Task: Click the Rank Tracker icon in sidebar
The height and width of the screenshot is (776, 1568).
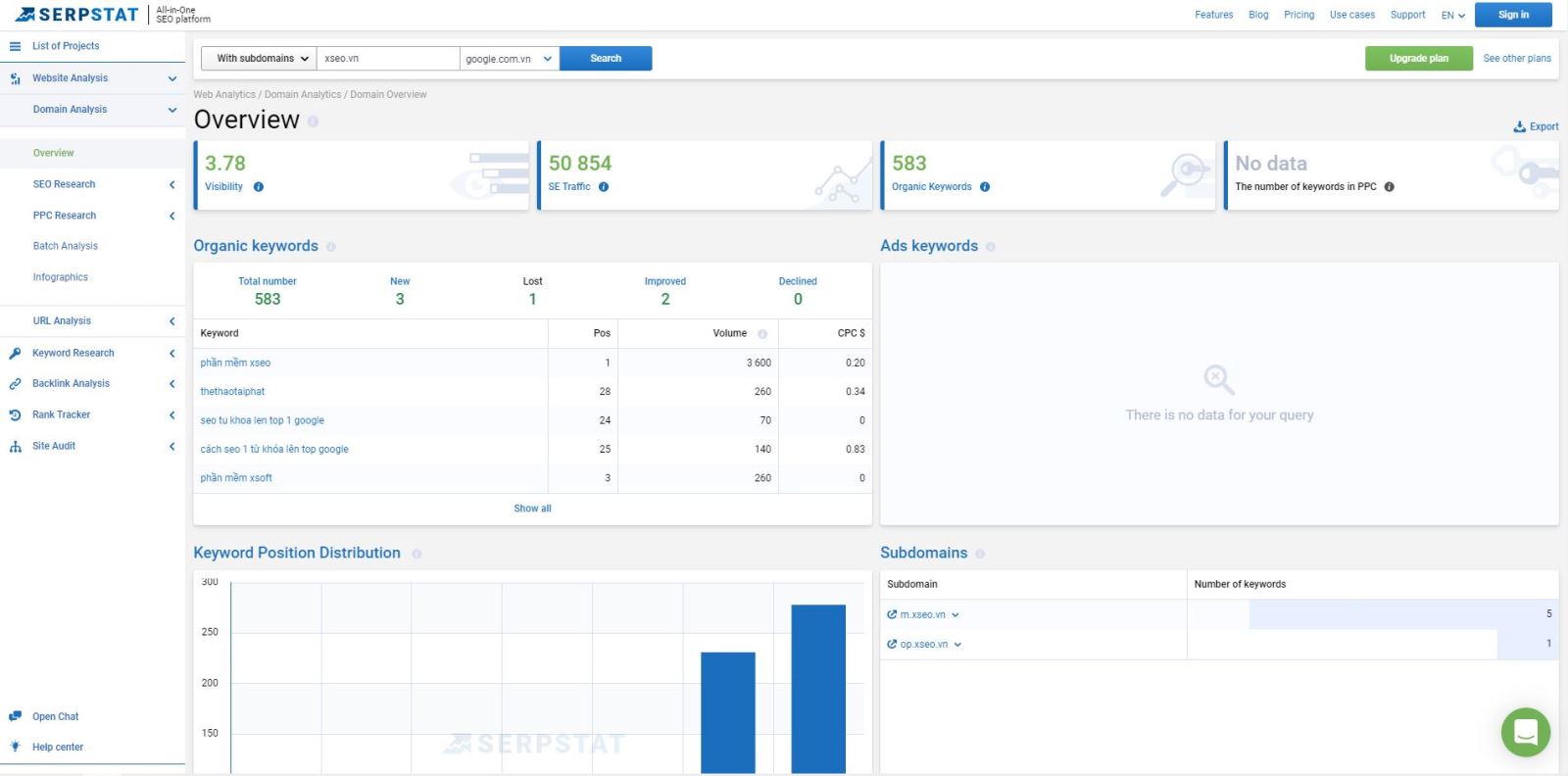Action: tap(15, 414)
